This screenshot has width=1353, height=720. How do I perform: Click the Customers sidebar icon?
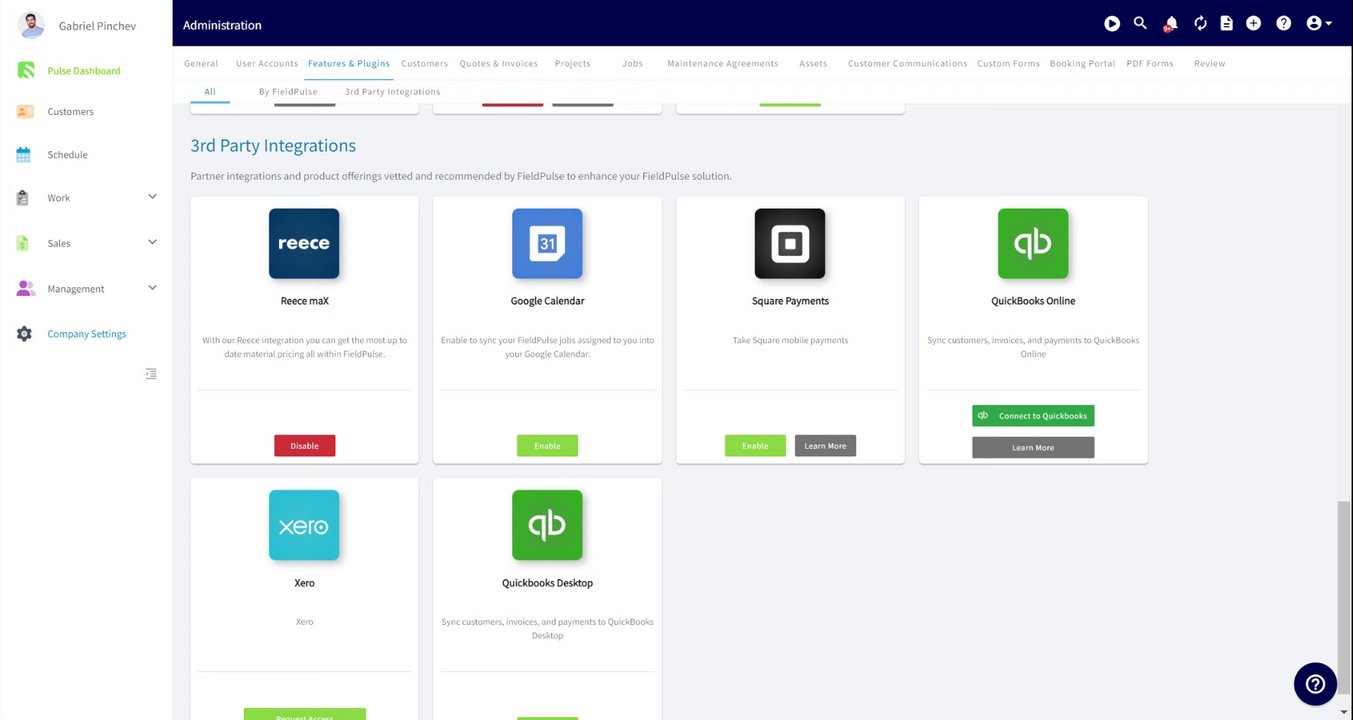click(x=25, y=111)
